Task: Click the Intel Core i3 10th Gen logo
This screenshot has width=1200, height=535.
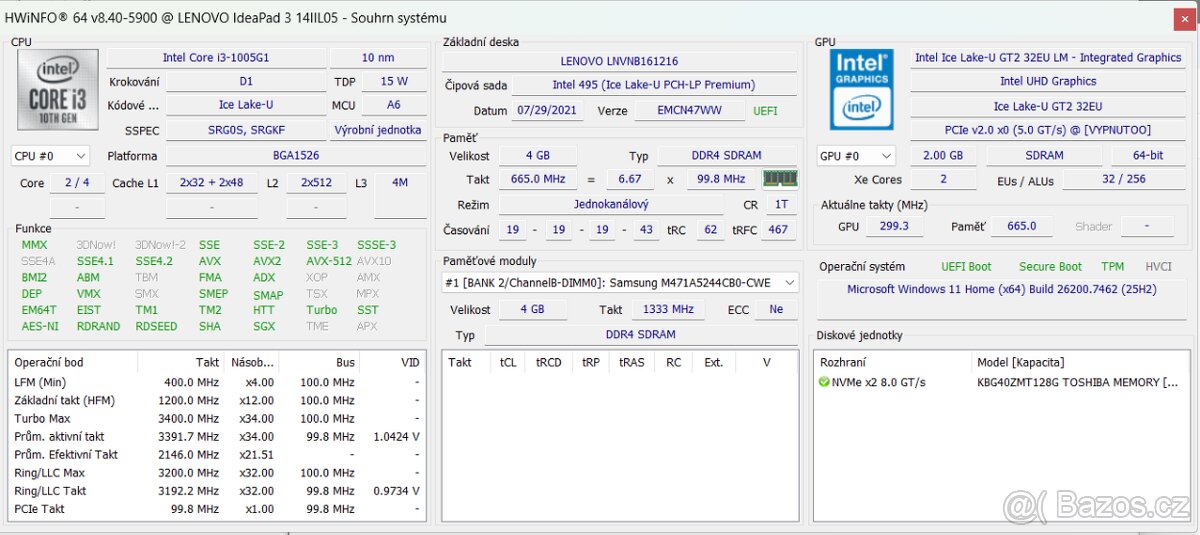Action: 56,91
